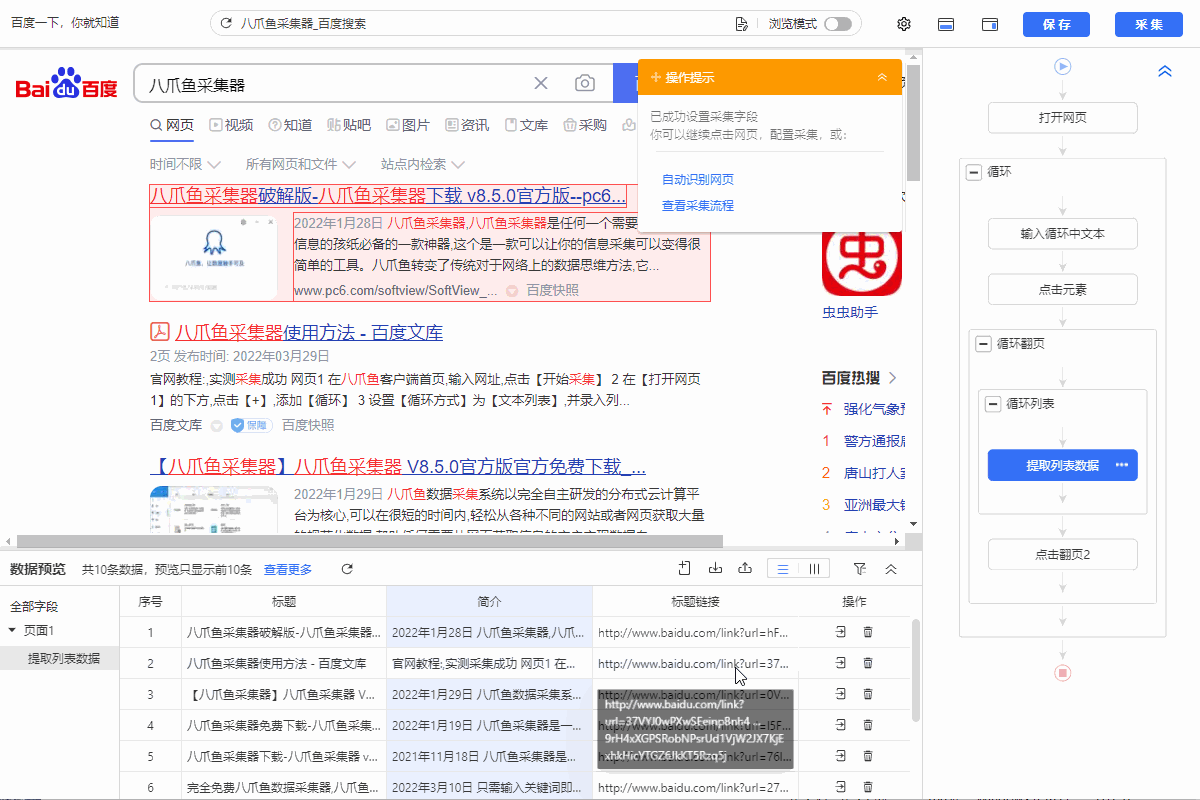Viewport: 1200px width, 800px height.
Task: Toggle the 浏览模式 browse mode switch
Action: point(838,23)
